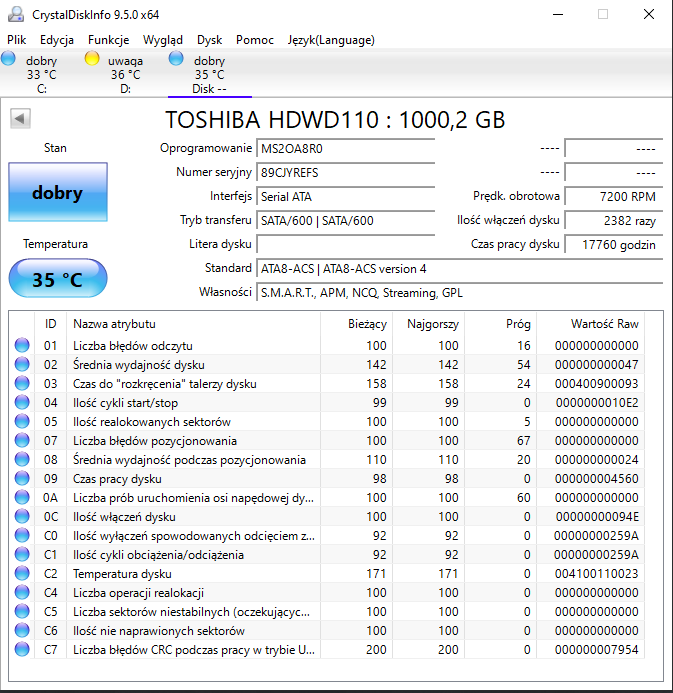Open the Edycja menu

pos(57,40)
